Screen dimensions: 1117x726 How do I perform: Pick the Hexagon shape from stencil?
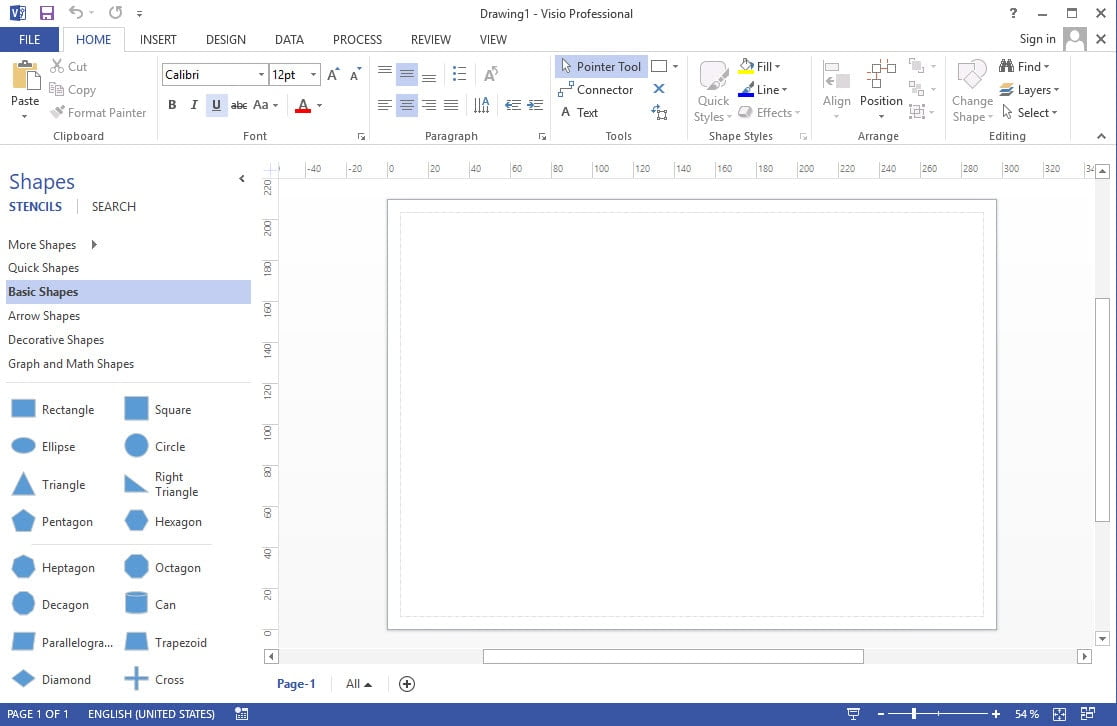164,522
